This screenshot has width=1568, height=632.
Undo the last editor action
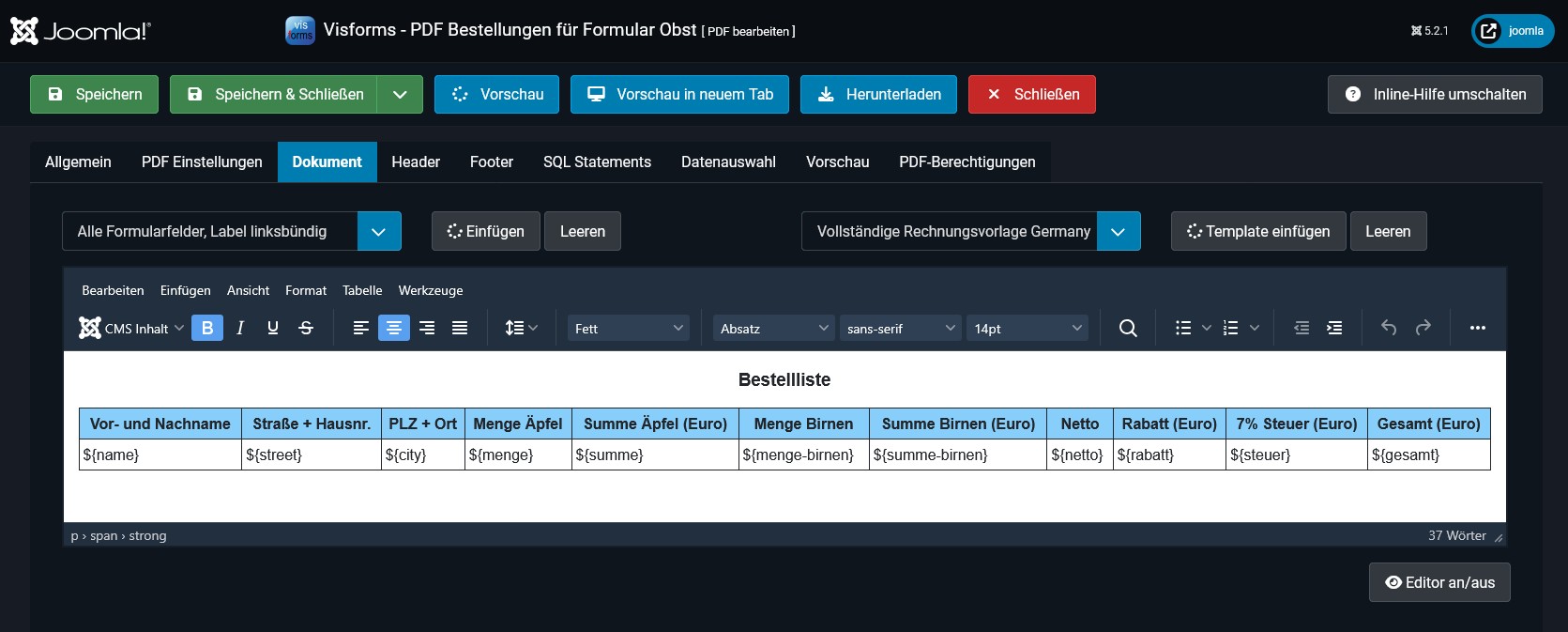coord(1389,328)
